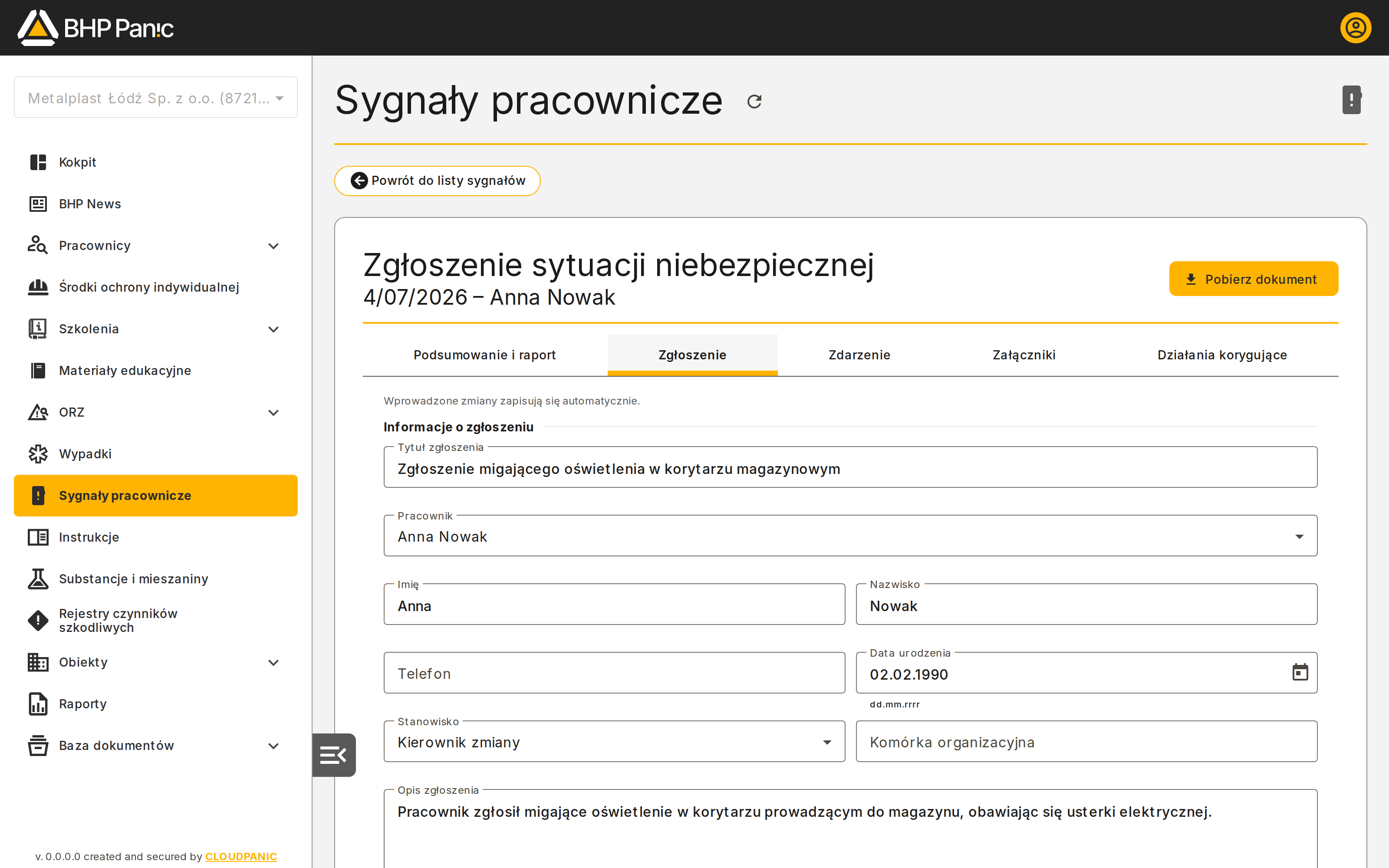Click the BHP News newspaper icon
Viewport: 1389px width, 868px height.
click(x=38, y=204)
